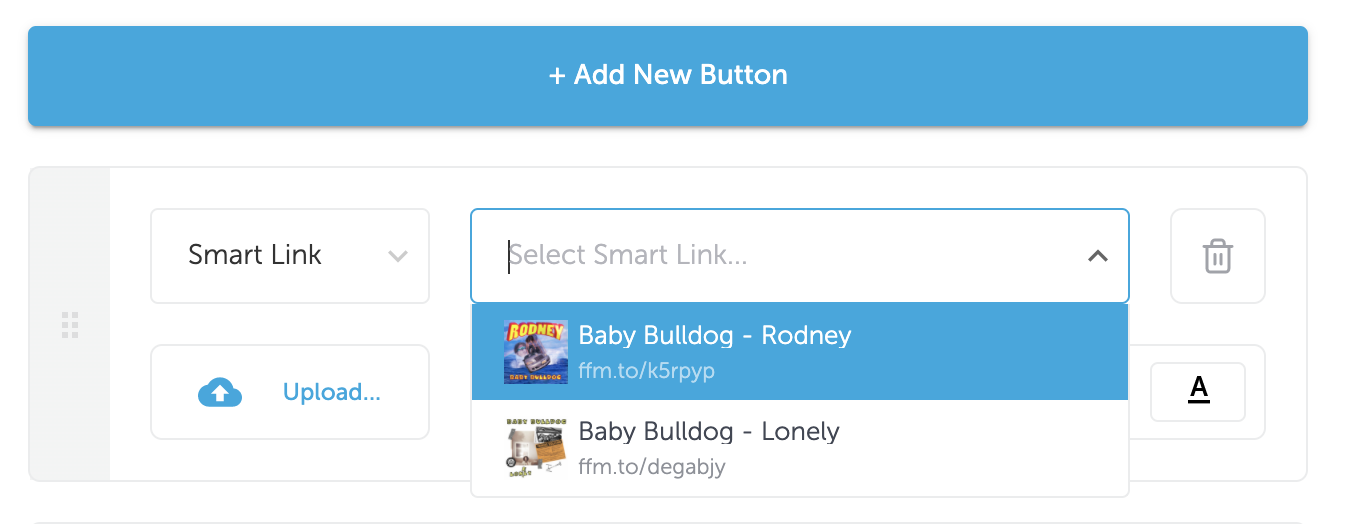Image resolution: width=1370 pixels, height=524 pixels.
Task: Choose Baby Bulldog - Lonely from the list
Action: click(800, 449)
